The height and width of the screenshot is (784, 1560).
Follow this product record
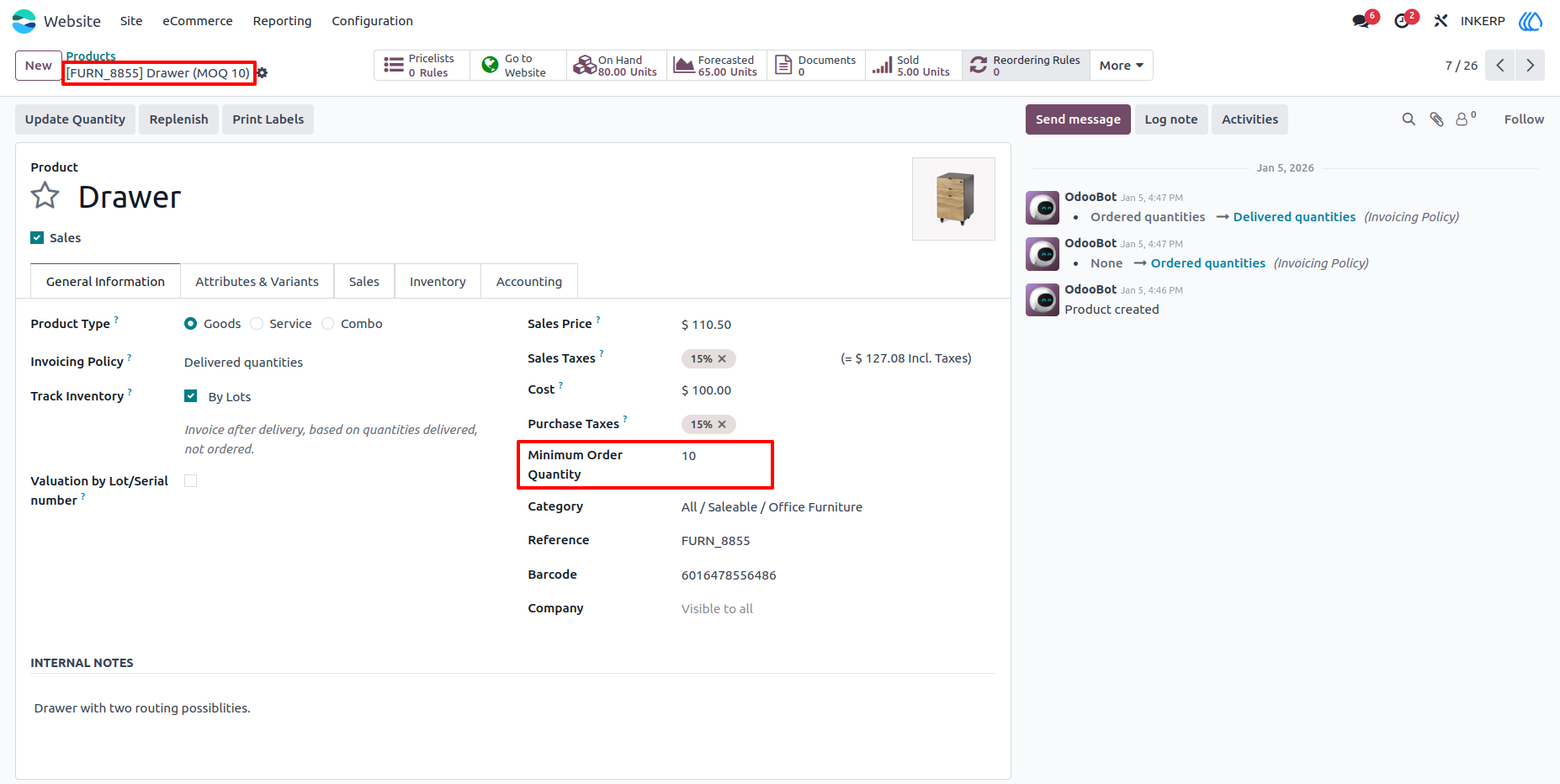pos(1524,119)
